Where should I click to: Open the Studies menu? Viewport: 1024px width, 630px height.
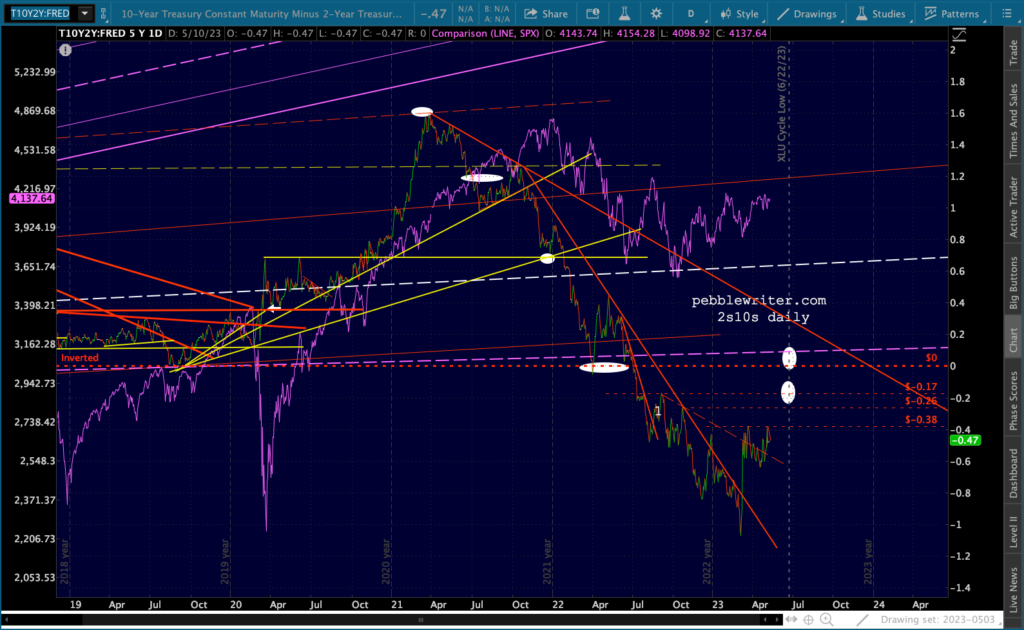click(x=880, y=14)
